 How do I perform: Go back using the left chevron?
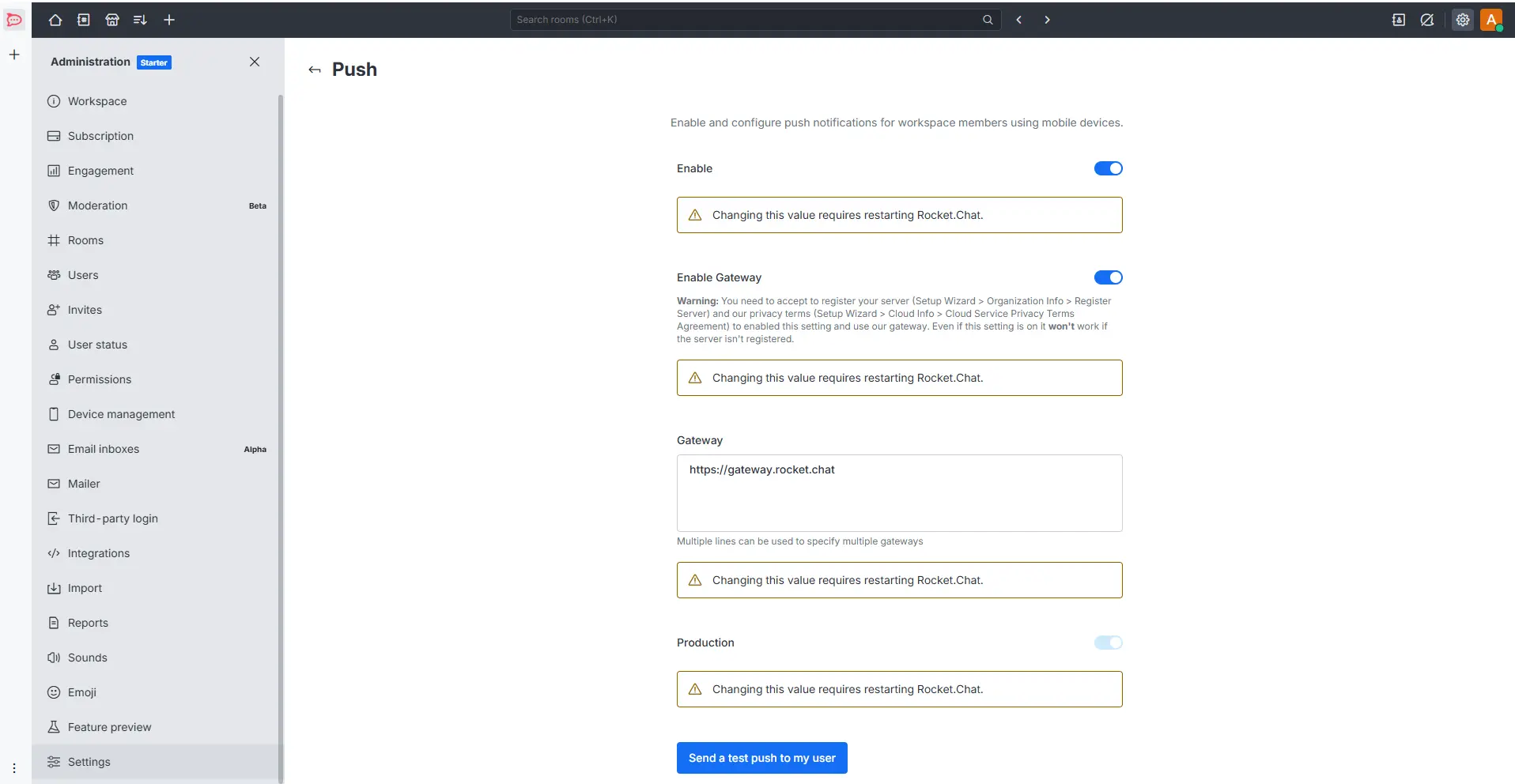click(1019, 20)
